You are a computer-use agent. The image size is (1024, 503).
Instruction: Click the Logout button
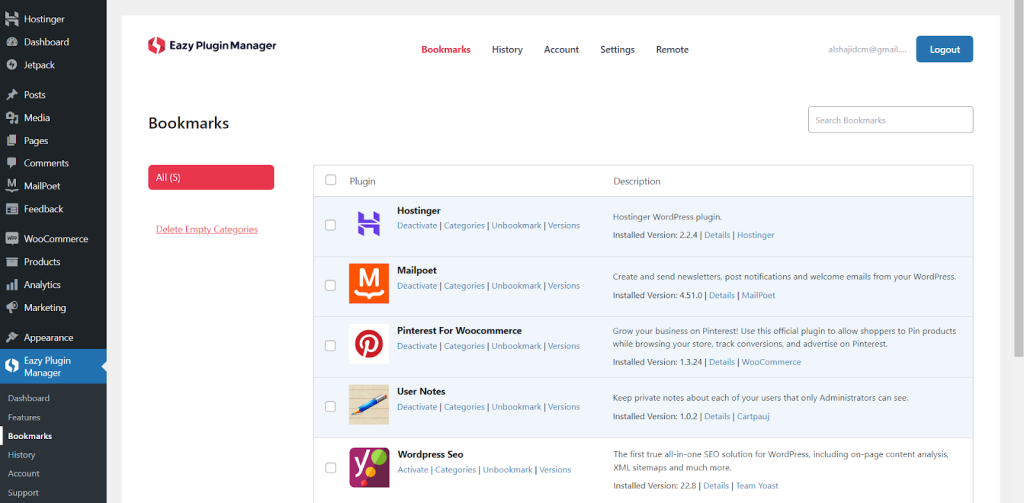944,49
